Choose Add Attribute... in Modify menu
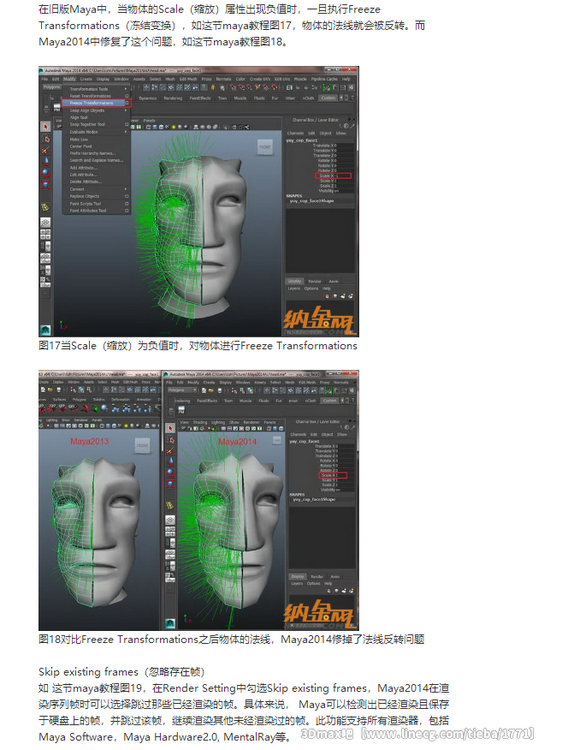Screen dimensions: 568x750 click(x=83, y=168)
